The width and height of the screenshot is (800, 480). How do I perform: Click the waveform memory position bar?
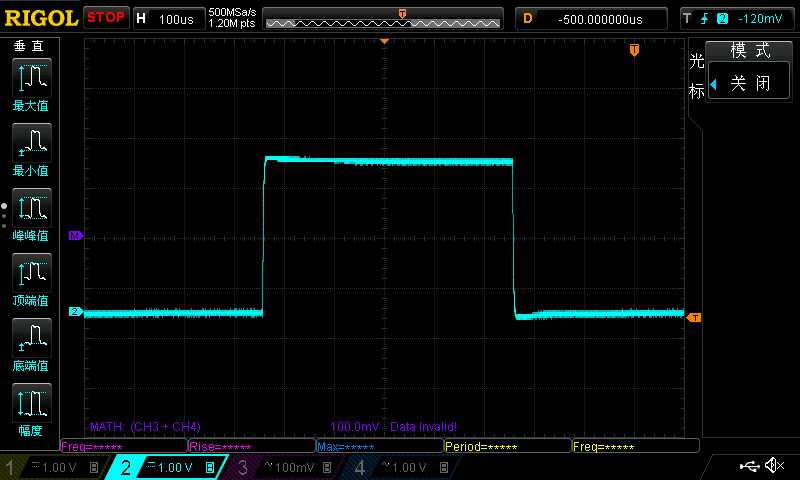click(383, 18)
